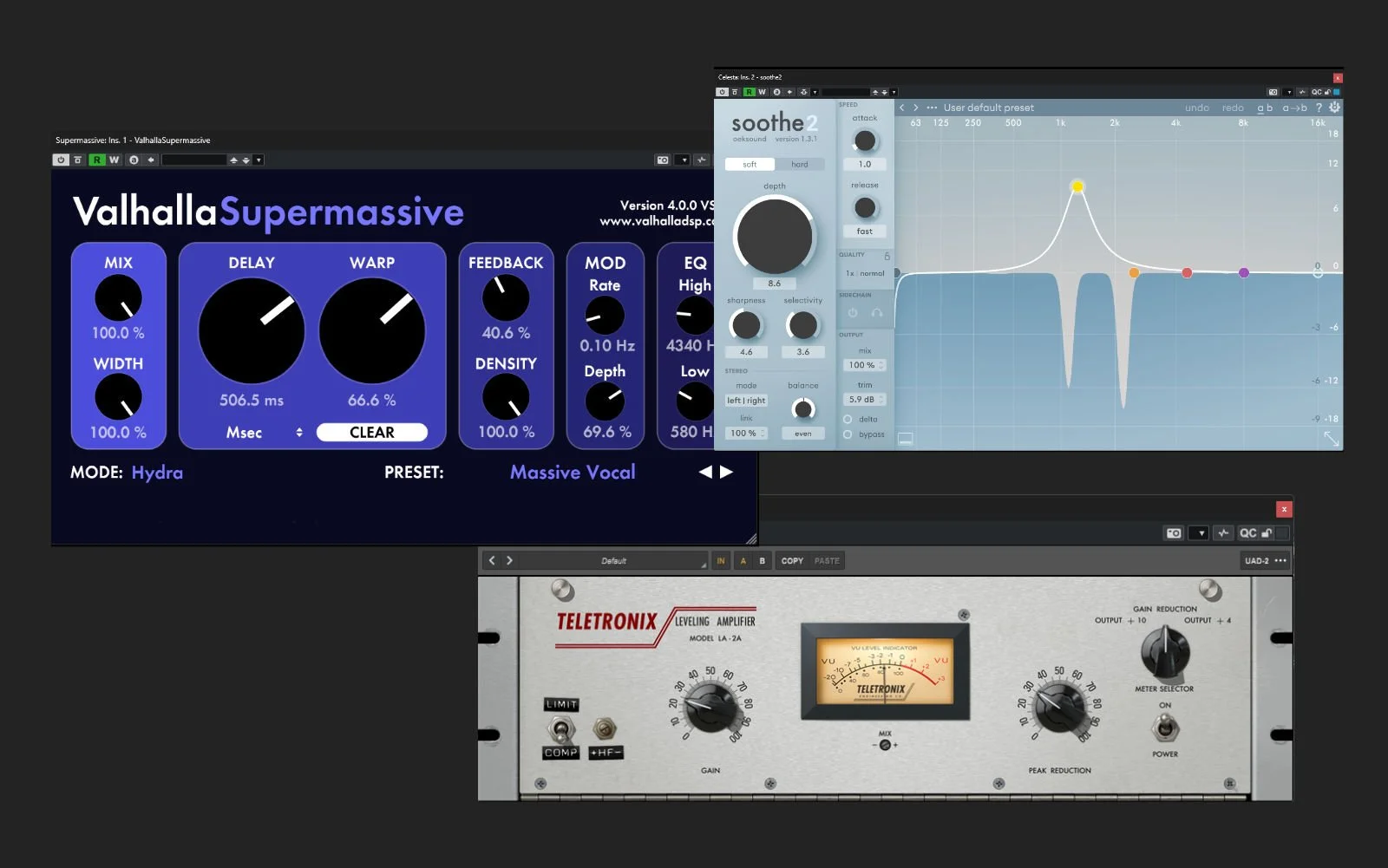1388x868 pixels.
Task: Open the User default preset list
Action: [x=988, y=108]
